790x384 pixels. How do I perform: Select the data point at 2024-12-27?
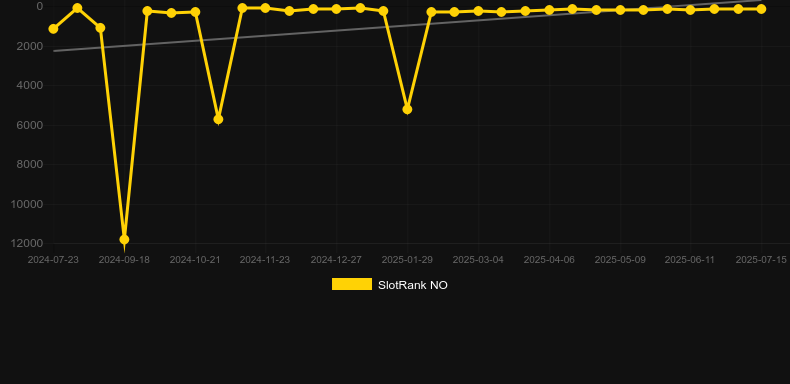336,9
